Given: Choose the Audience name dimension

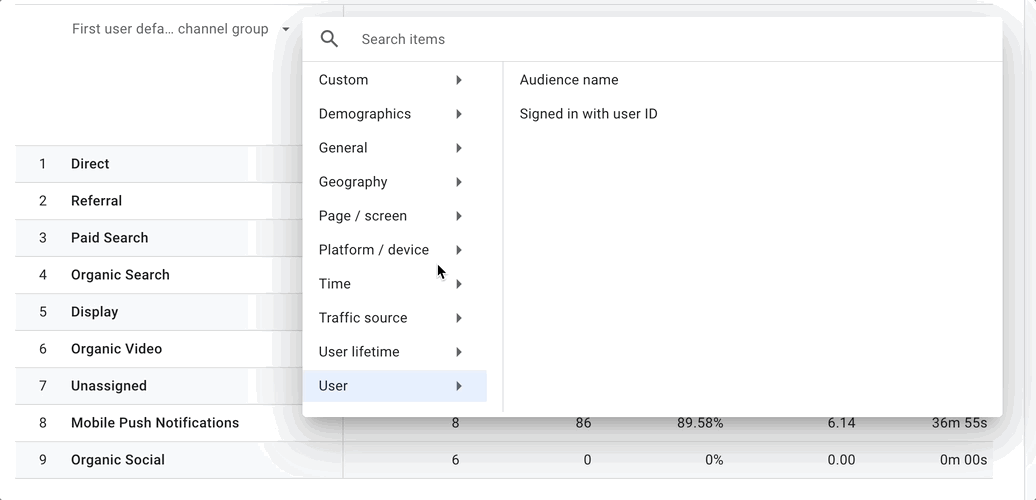Looking at the screenshot, I should pyautogui.click(x=569, y=80).
